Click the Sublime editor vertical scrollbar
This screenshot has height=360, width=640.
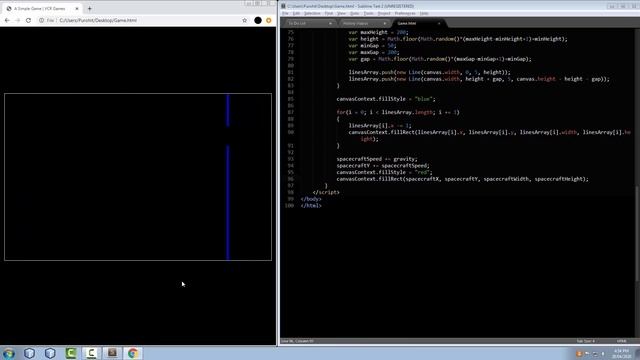pos(637,233)
